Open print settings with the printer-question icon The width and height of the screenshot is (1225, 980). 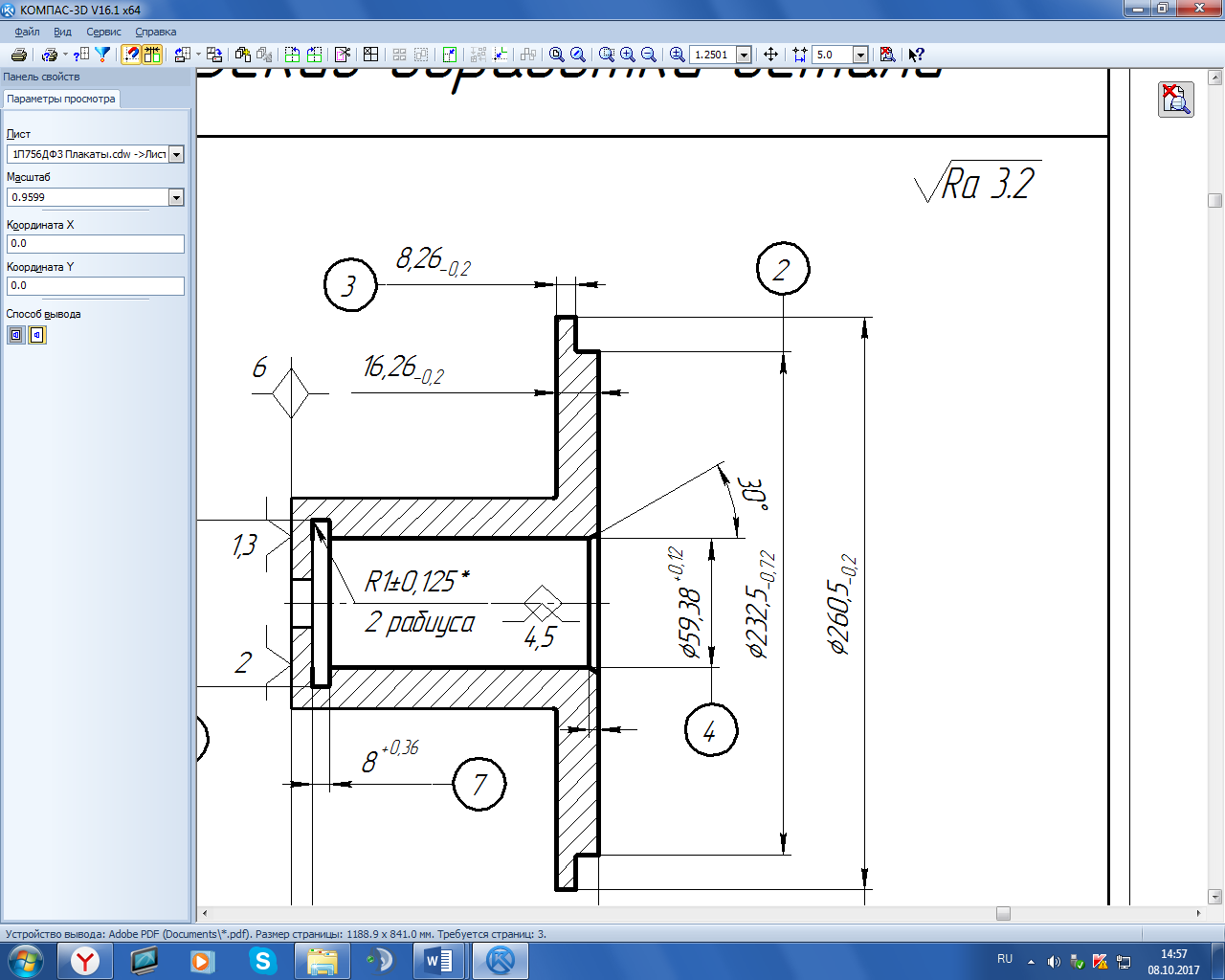click(x=50, y=55)
